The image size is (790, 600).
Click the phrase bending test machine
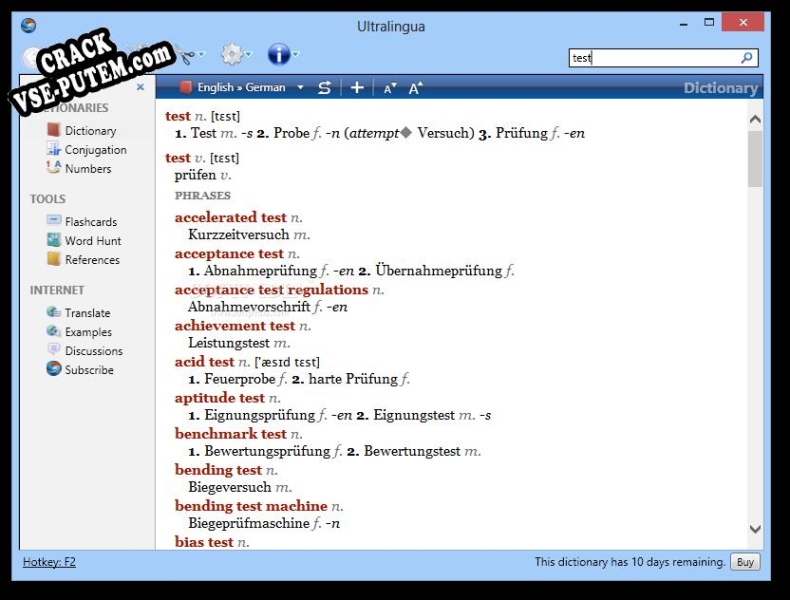tap(251, 506)
